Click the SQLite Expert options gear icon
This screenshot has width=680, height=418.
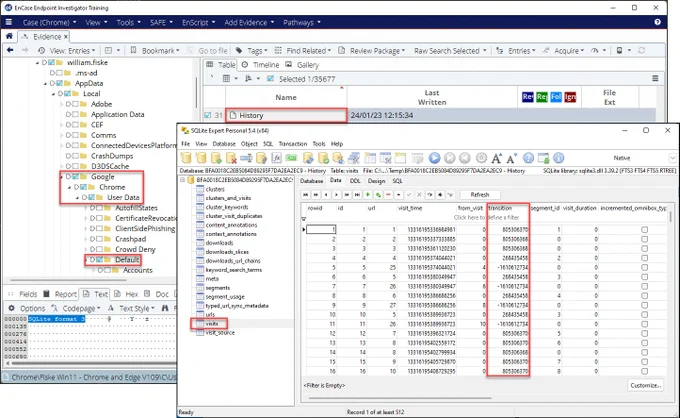[481, 158]
